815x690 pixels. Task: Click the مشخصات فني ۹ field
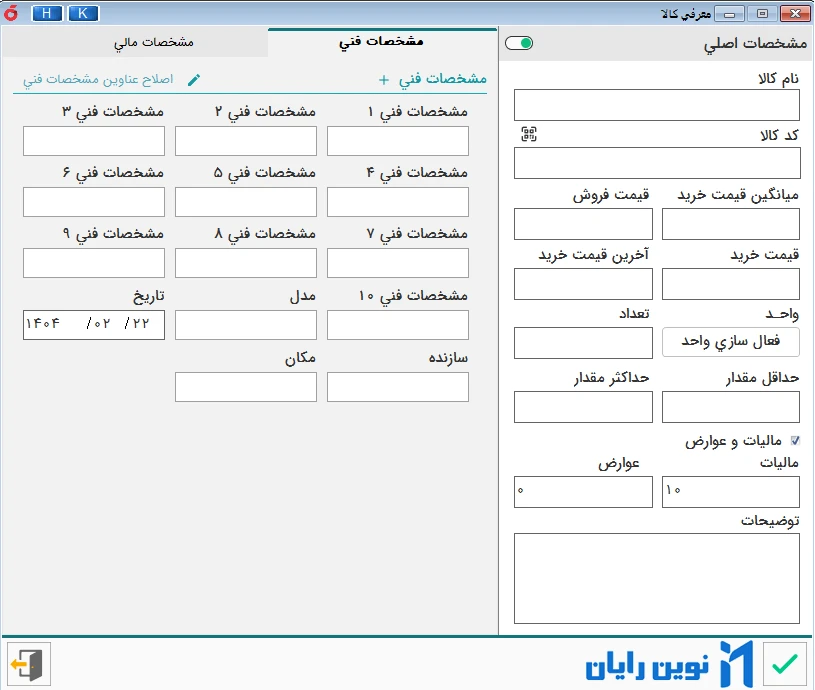[x=94, y=263]
